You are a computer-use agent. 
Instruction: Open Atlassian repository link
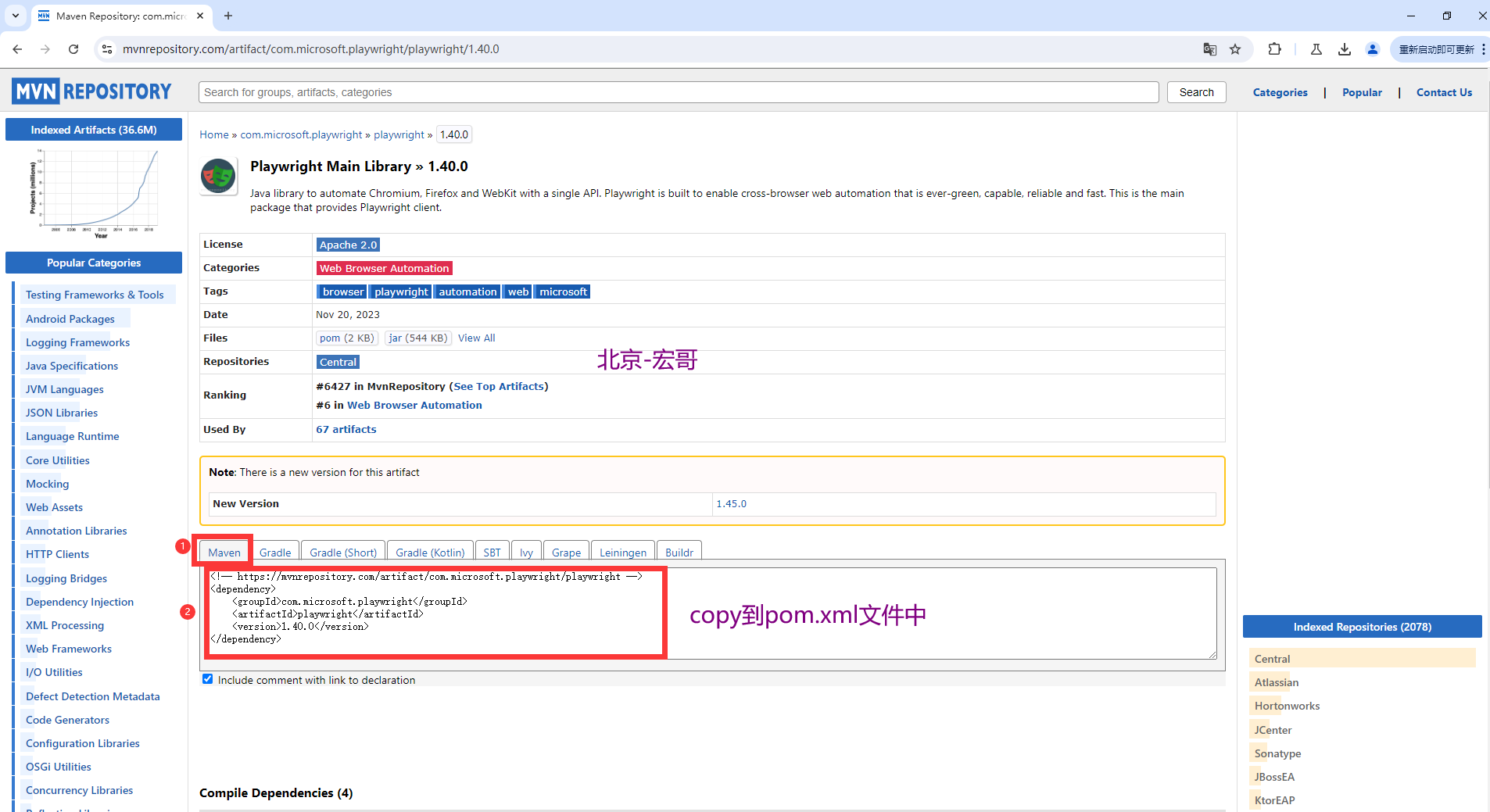point(1277,682)
